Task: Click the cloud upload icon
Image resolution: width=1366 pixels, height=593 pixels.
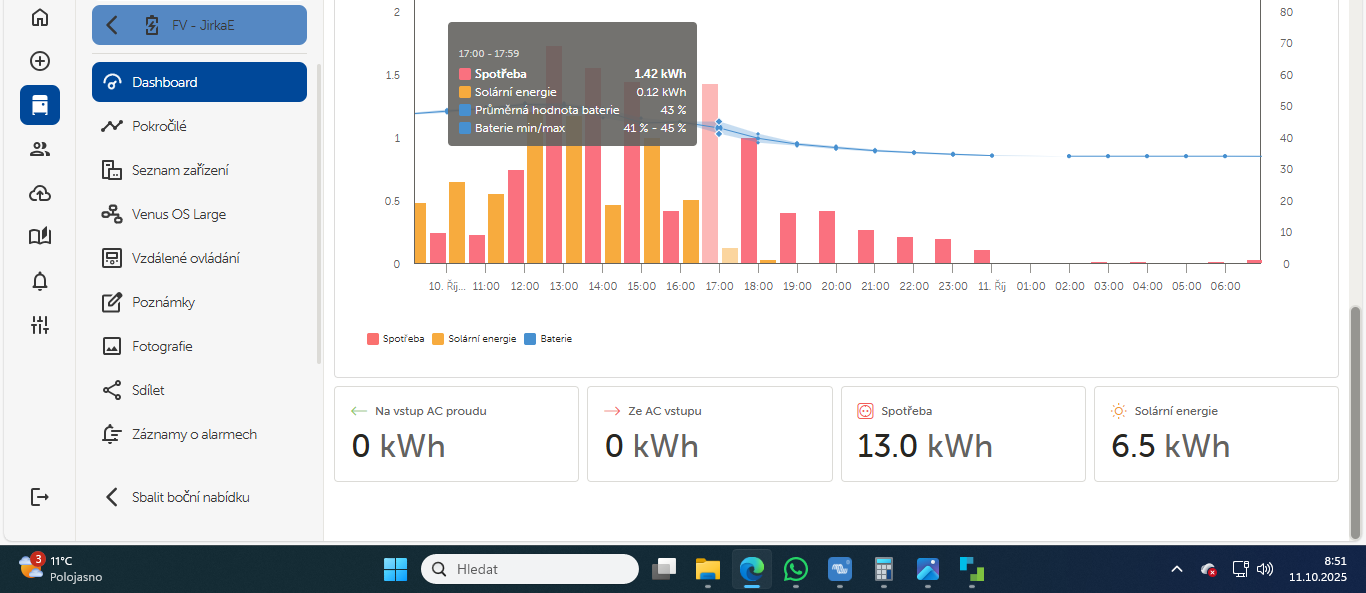Action: pyautogui.click(x=40, y=193)
